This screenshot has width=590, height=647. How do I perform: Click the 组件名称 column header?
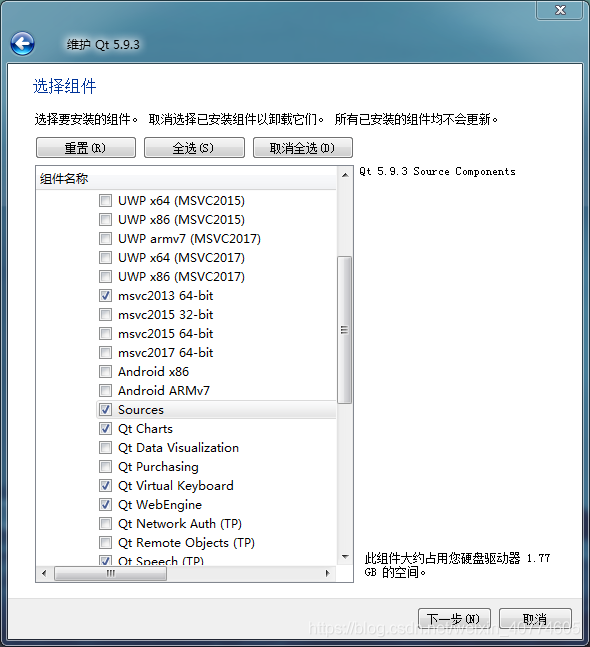[186, 179]
